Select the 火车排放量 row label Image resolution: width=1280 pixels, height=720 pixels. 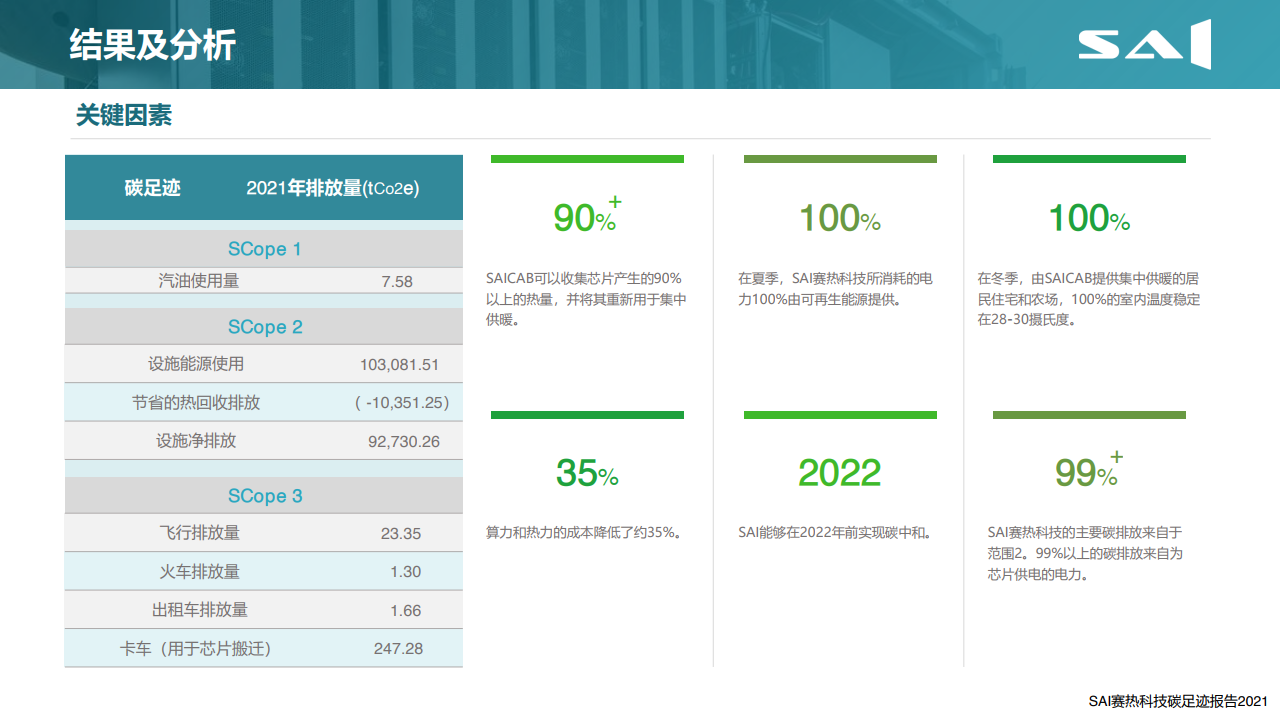(199, 571)
